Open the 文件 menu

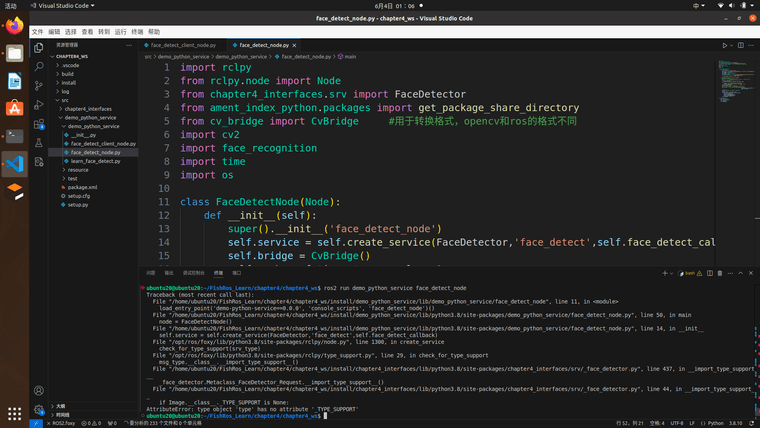coord(37,32)
